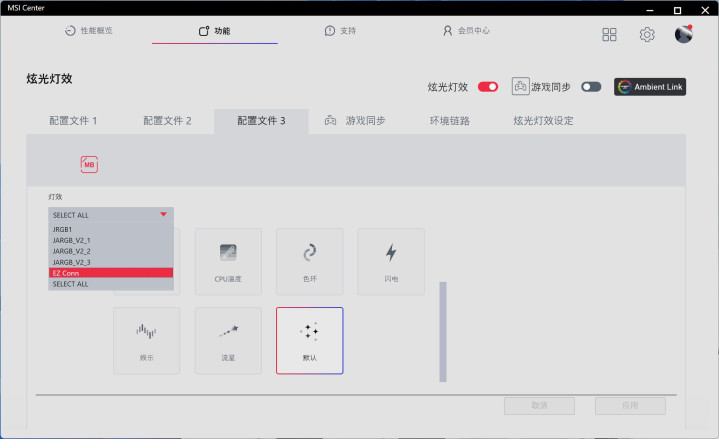Click the Ambient Link button
Image resolution: width=719 pixels, height=439 pixels.
[650, 87]
